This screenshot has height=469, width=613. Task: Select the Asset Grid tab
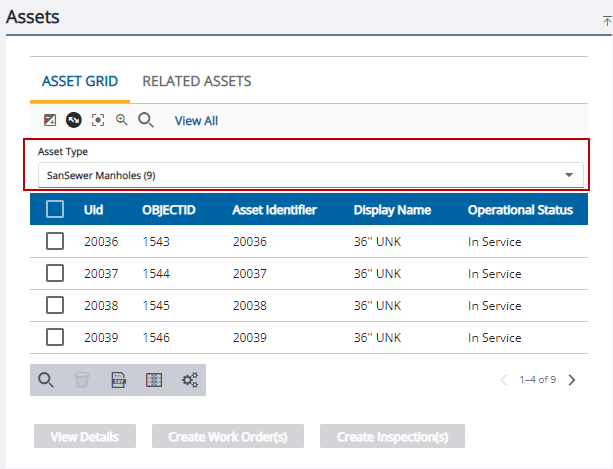tap(80, 81)
